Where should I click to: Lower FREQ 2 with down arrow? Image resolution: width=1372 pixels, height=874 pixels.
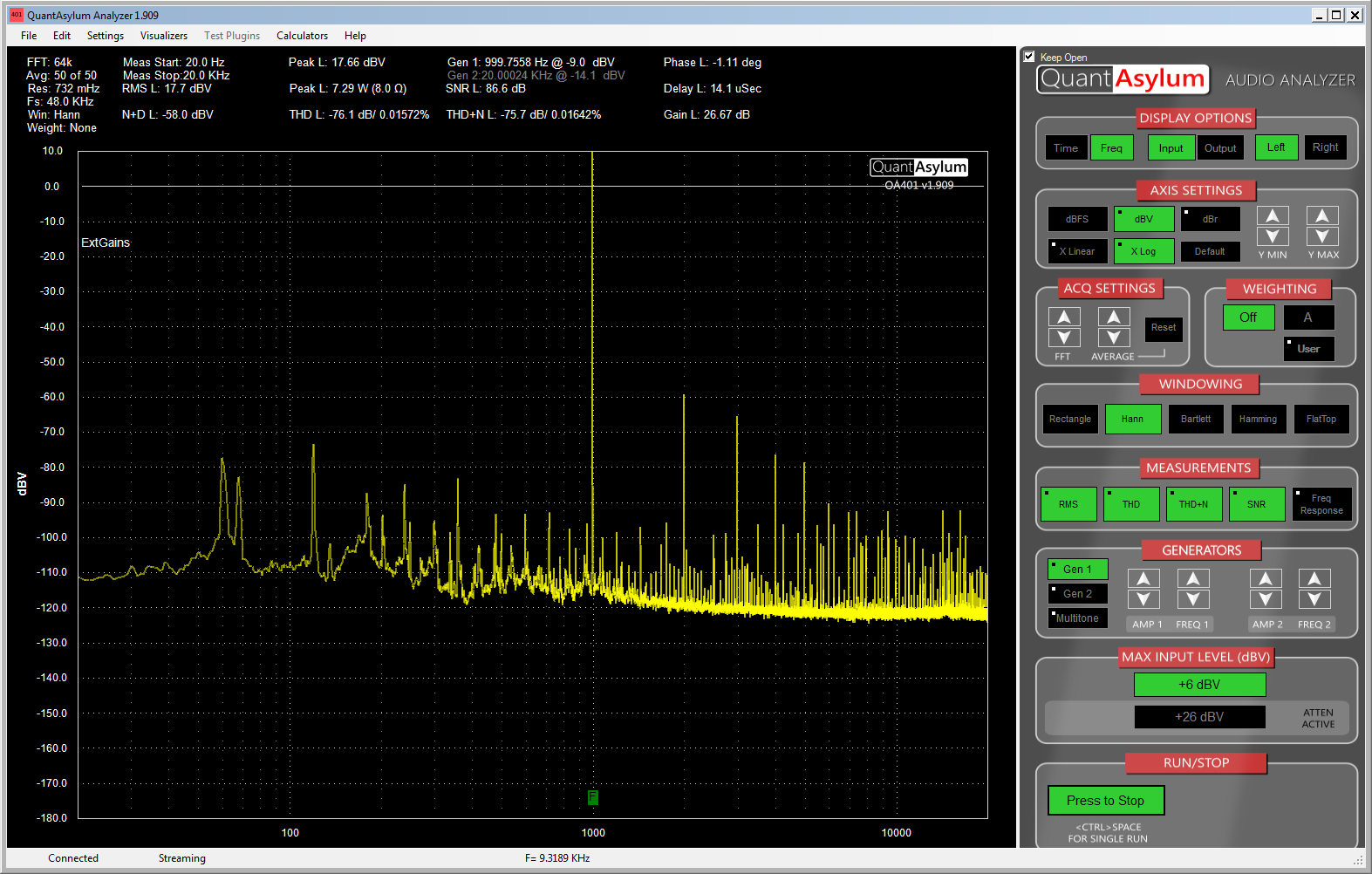click(1314, 599)
